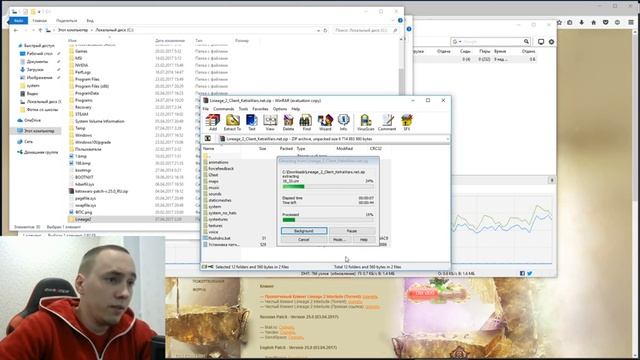Click the torrent client settings gear icon
This screenshot has width=640, height=360.
(551, 42)
